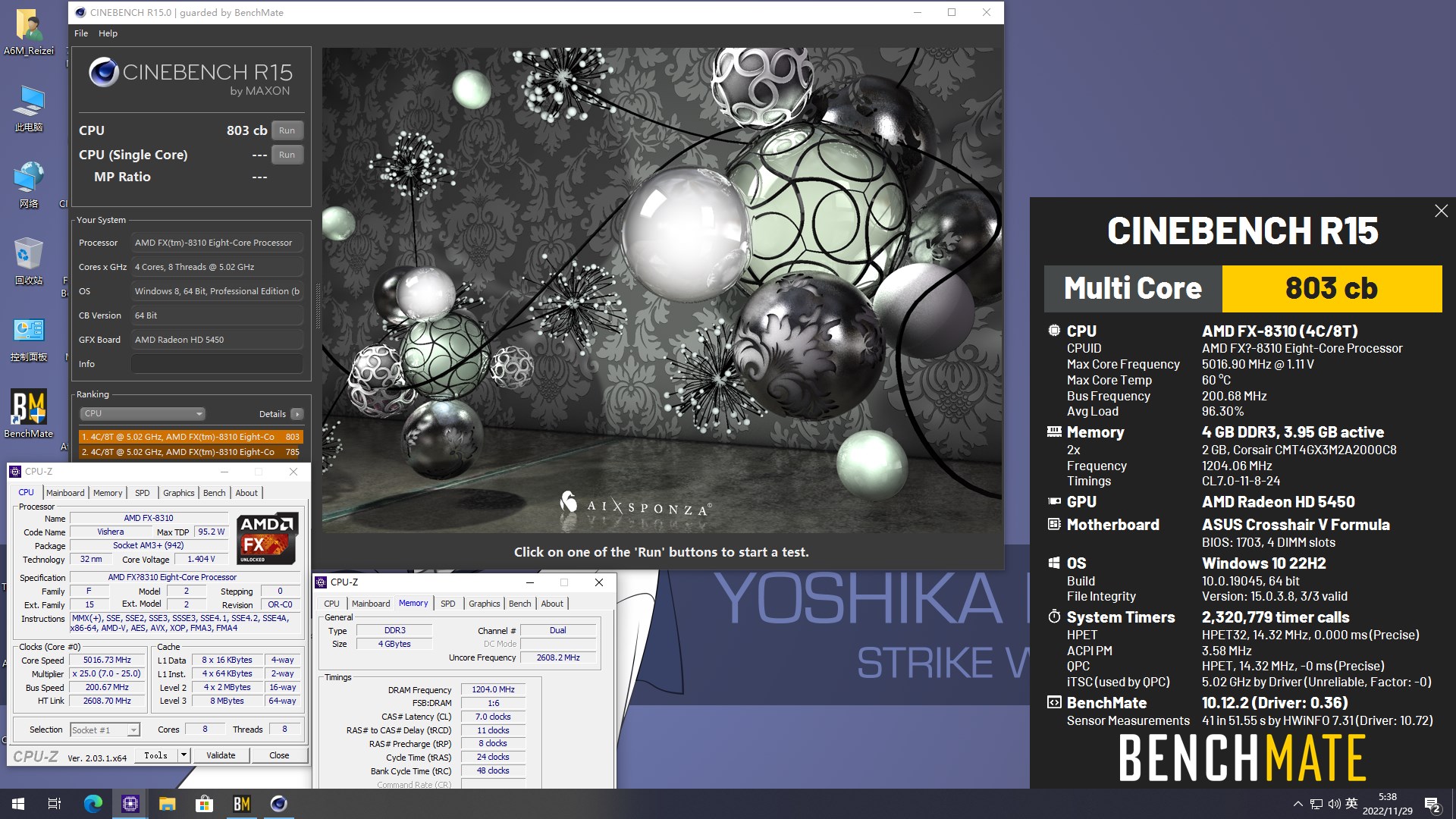Select ranking entry scoring 803
1456x819 pixels.
(191, 437)
